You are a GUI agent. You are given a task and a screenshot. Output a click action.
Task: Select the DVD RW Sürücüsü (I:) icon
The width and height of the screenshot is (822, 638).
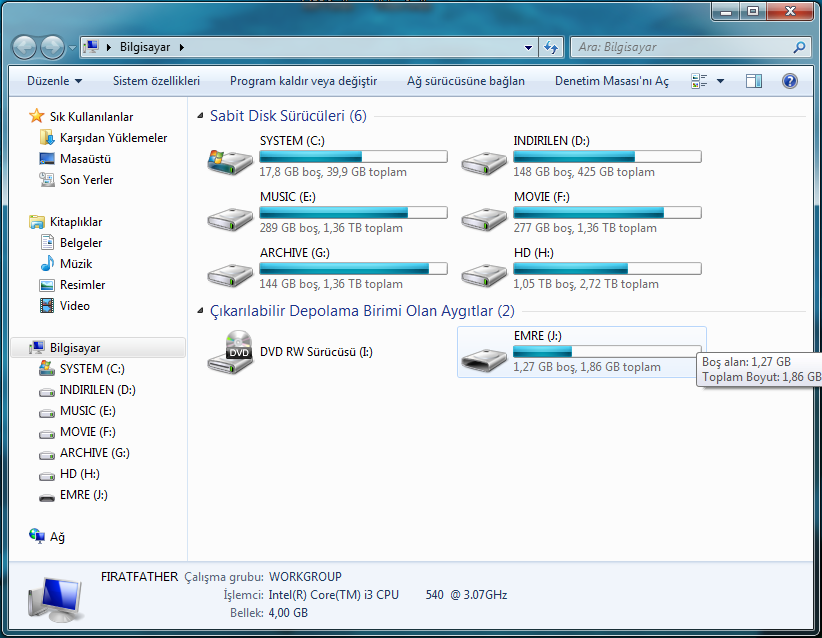tap(229, 352)
